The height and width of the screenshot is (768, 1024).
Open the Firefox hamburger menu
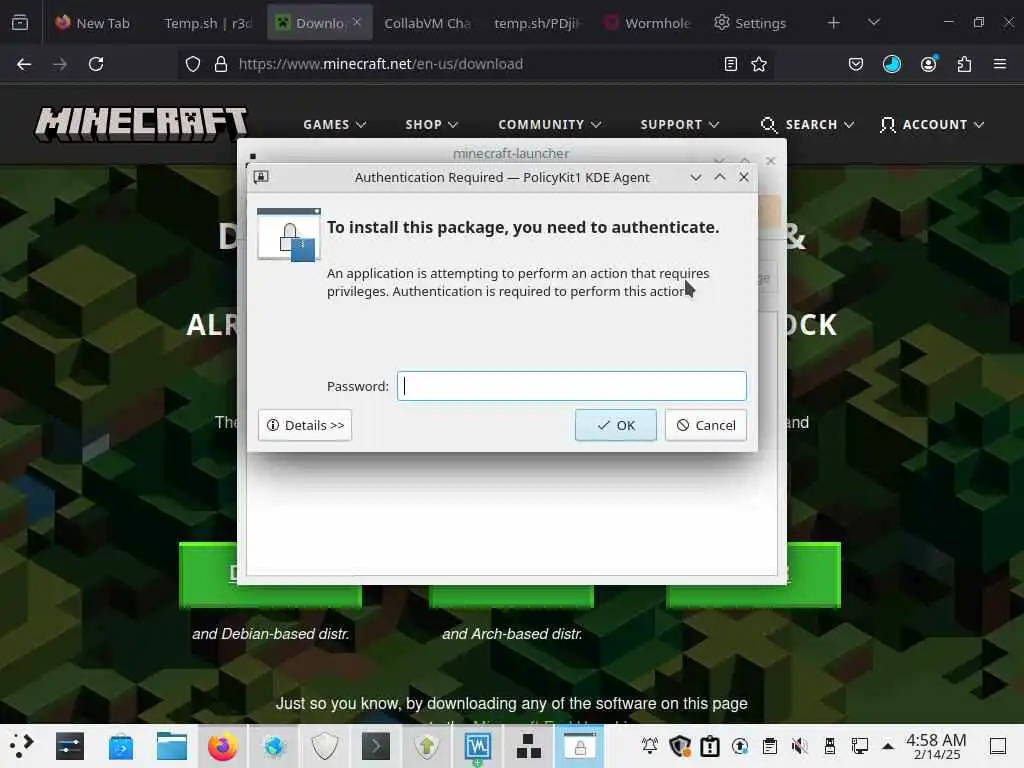[x=1000, y=64]
